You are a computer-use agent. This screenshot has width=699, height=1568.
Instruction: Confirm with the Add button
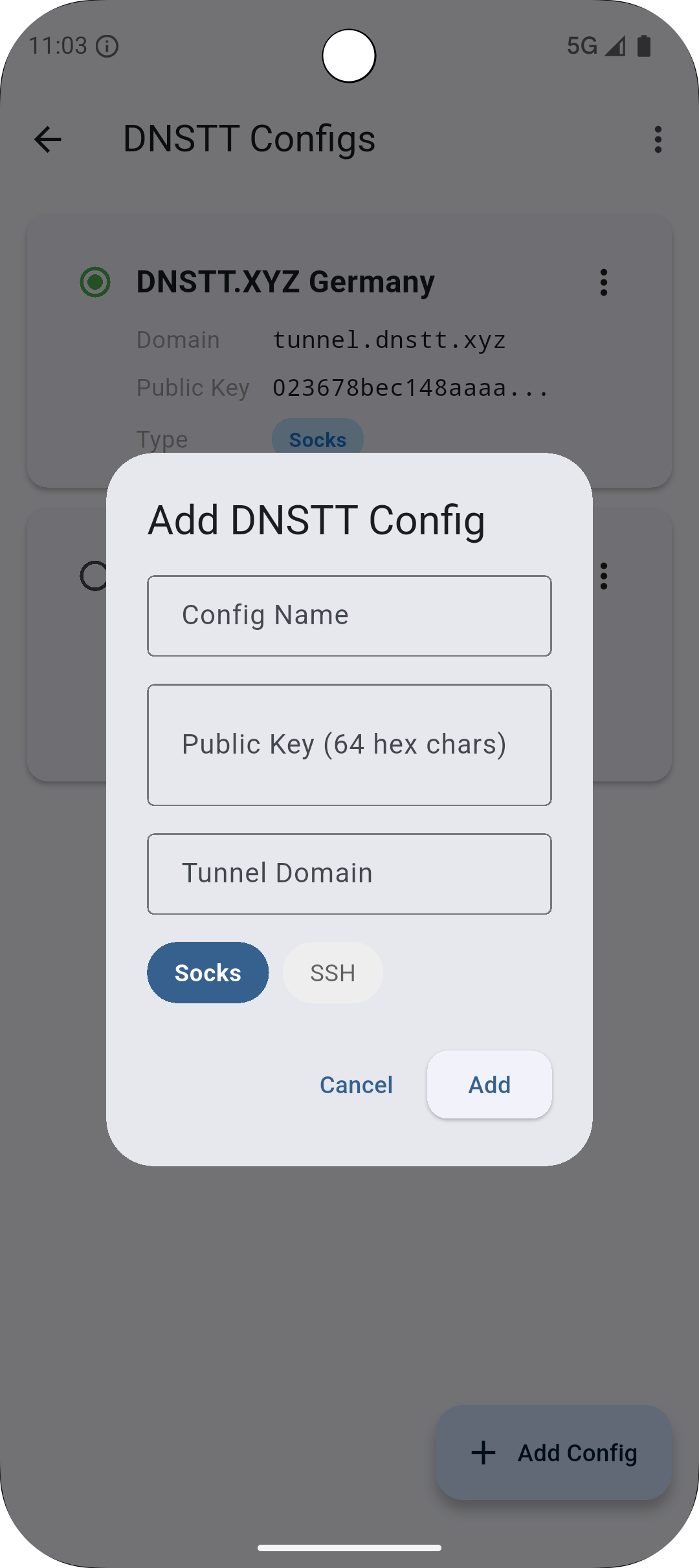[489, 1085]
